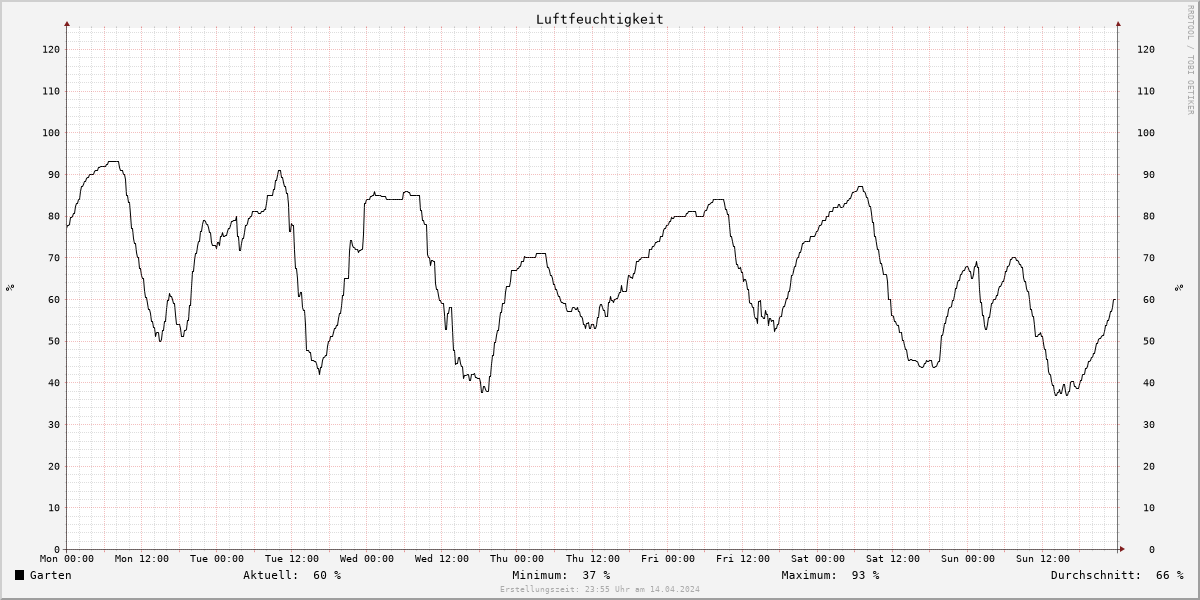Screen dimensions: 1200x600
Task: Select the "10" label on the left axis
Action: click(x=55, y=508)
